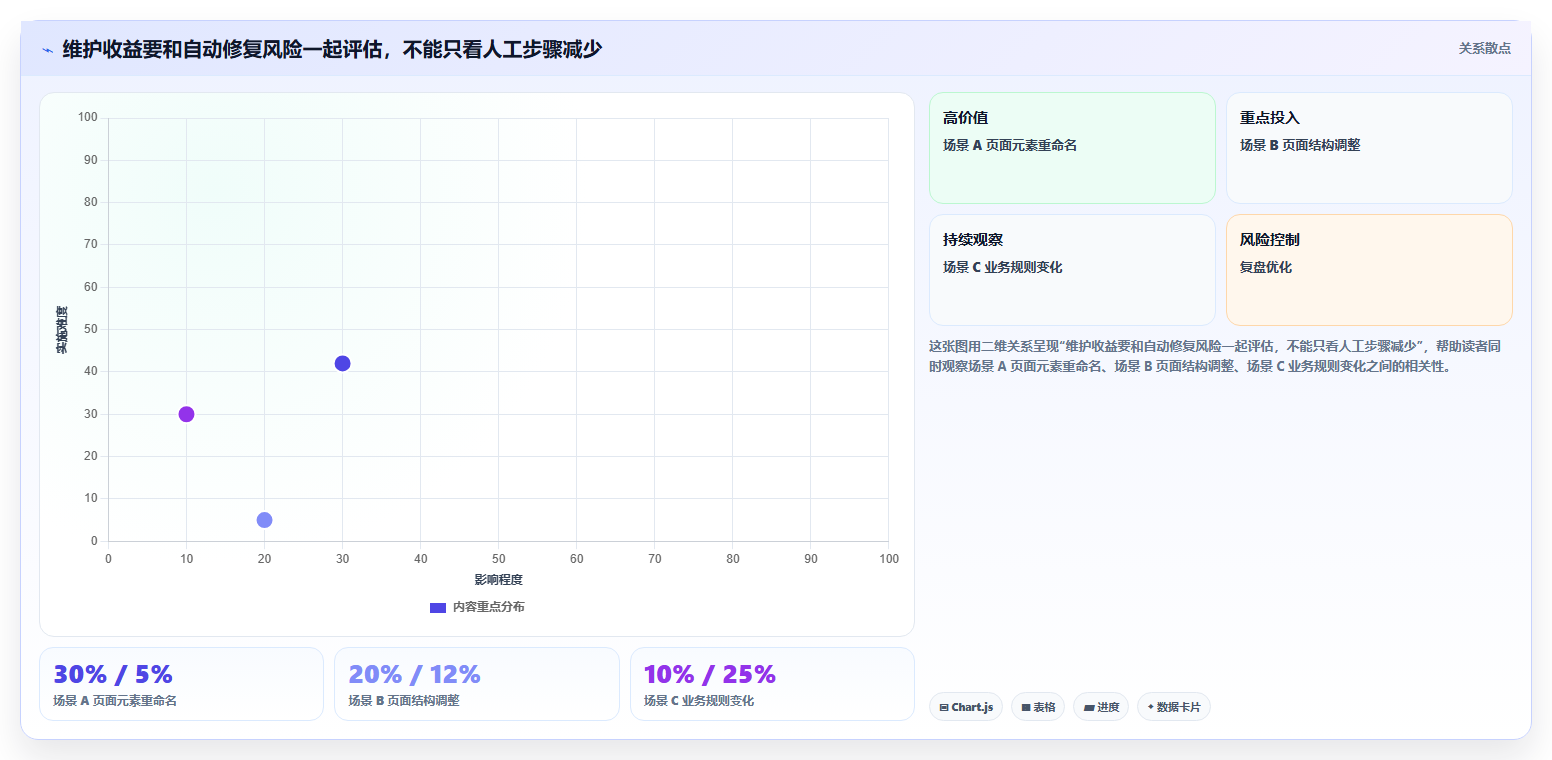The height and width of the screenshot is (760, 1552).
Task: Click the text 场景 A 页面元素重命名 in 高价值 card
Action: coord(1009,145)
